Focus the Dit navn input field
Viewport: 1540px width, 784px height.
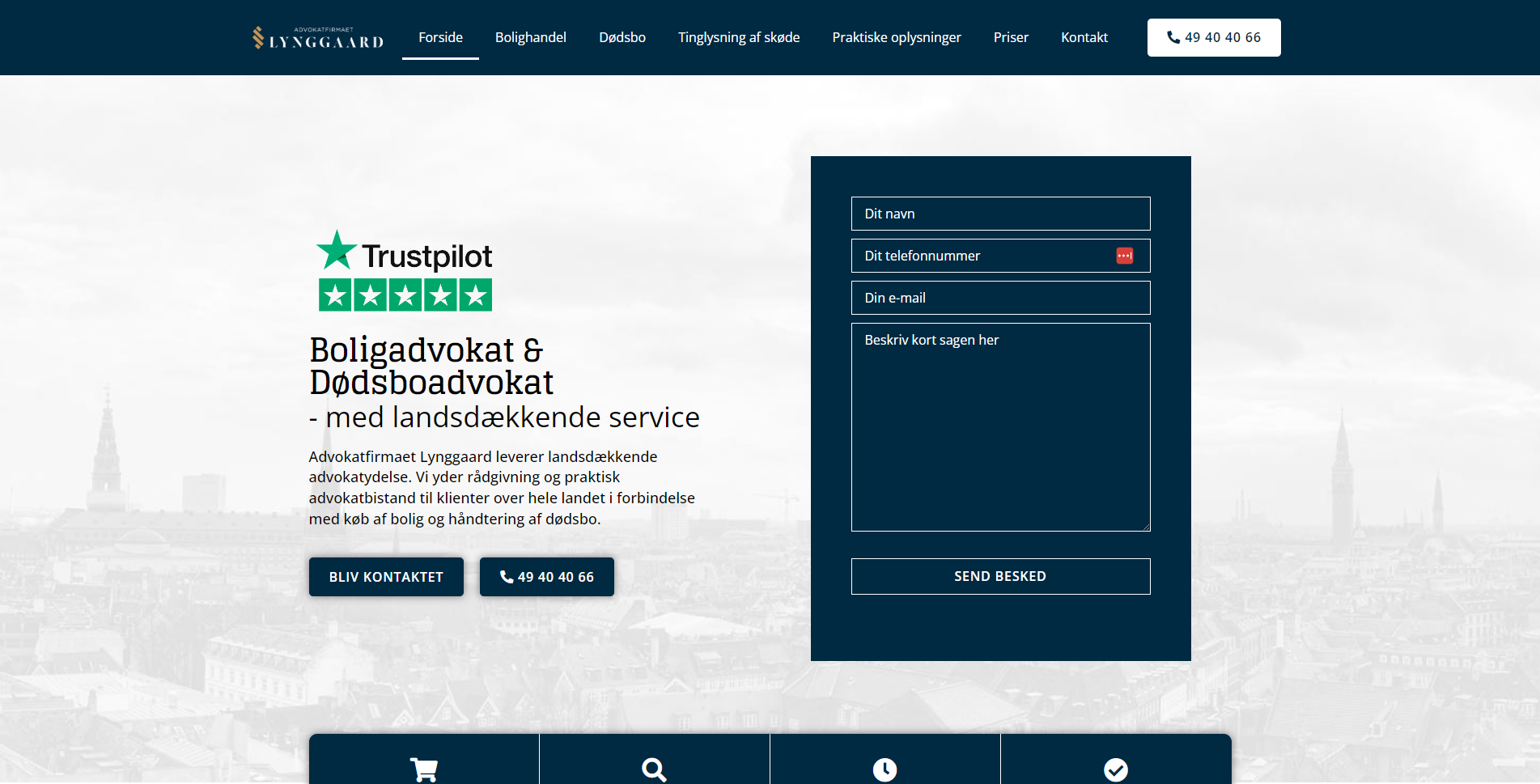[1000, 214]
